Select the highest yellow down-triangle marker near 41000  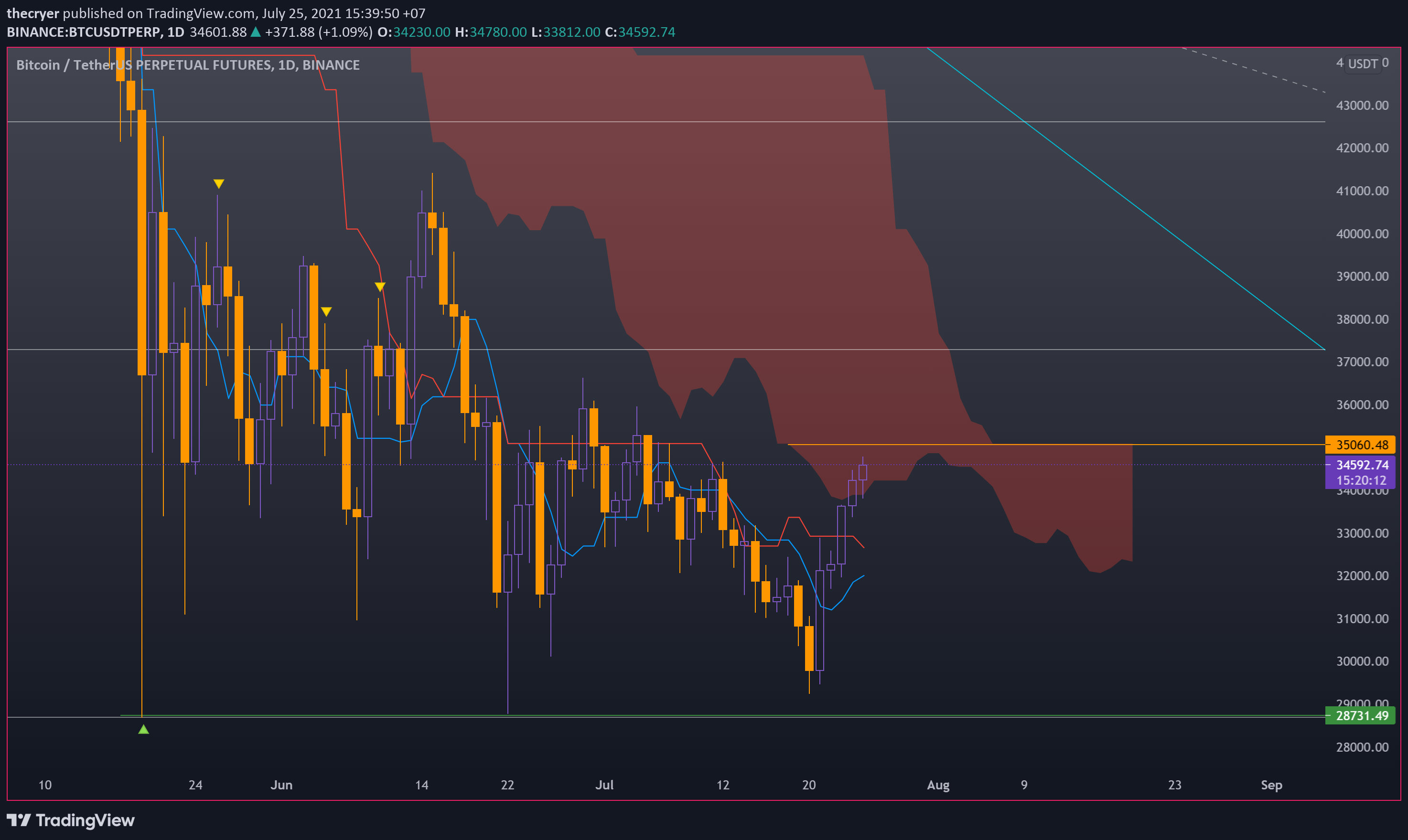pos(219,183)
